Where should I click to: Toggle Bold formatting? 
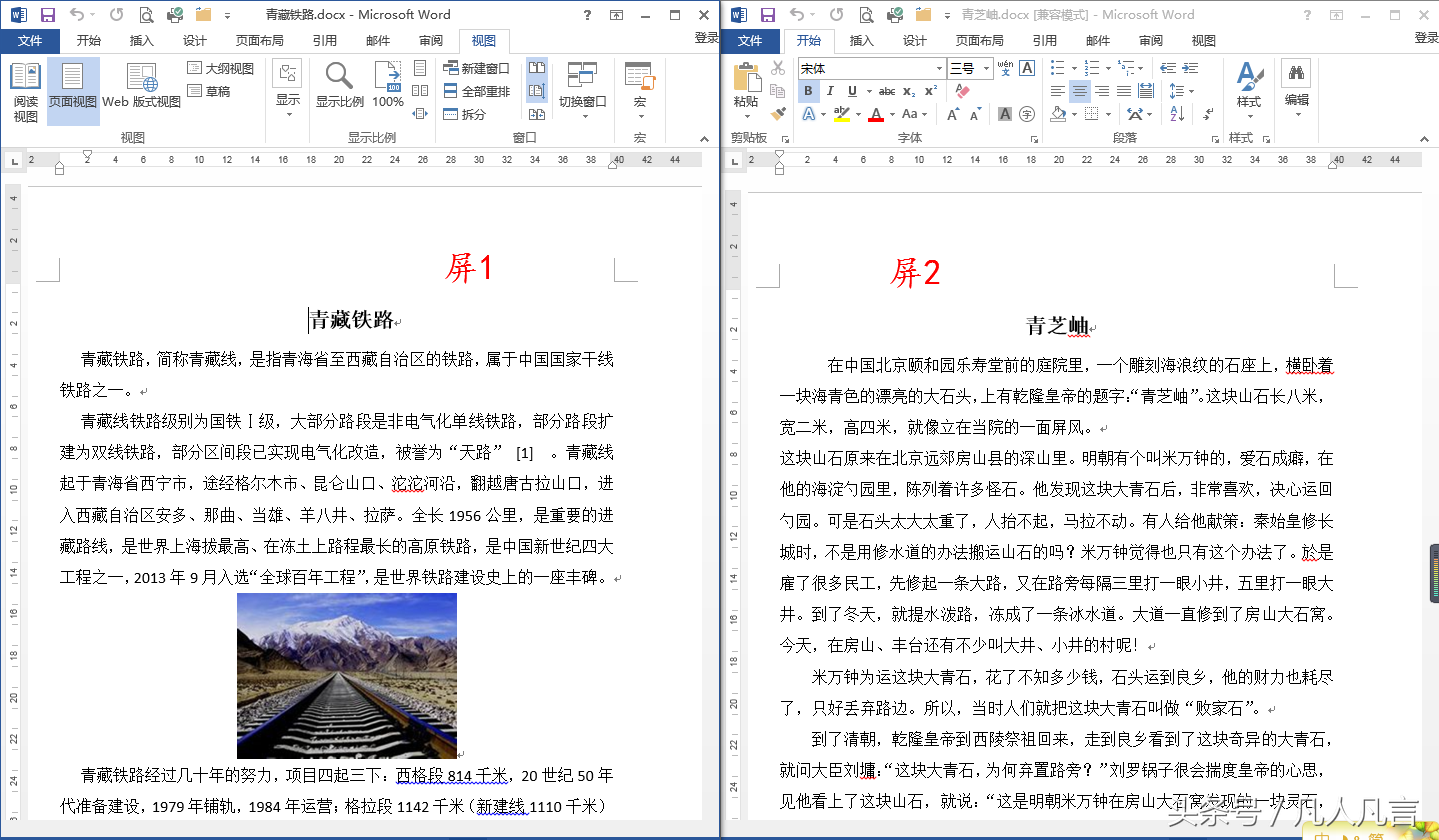tap(808, 91)
